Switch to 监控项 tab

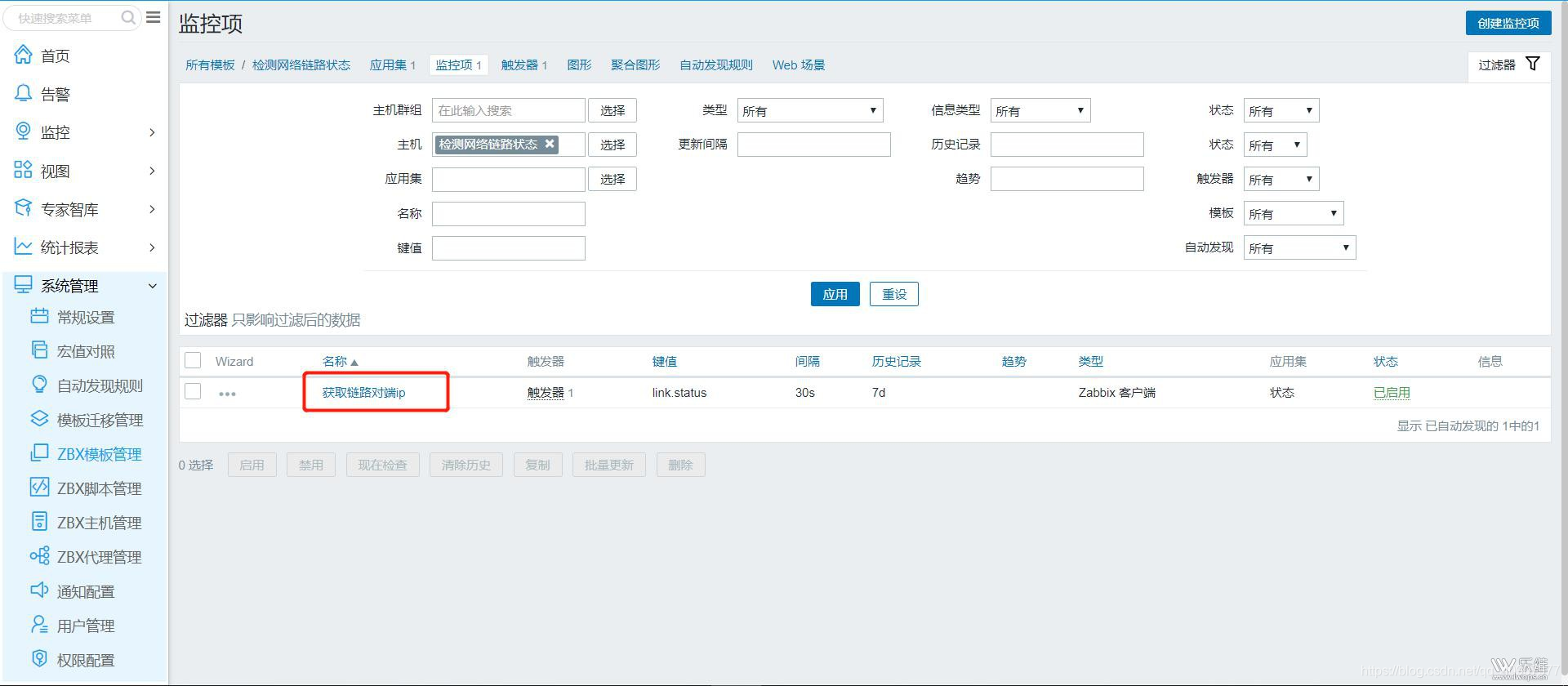click(458, 65)
